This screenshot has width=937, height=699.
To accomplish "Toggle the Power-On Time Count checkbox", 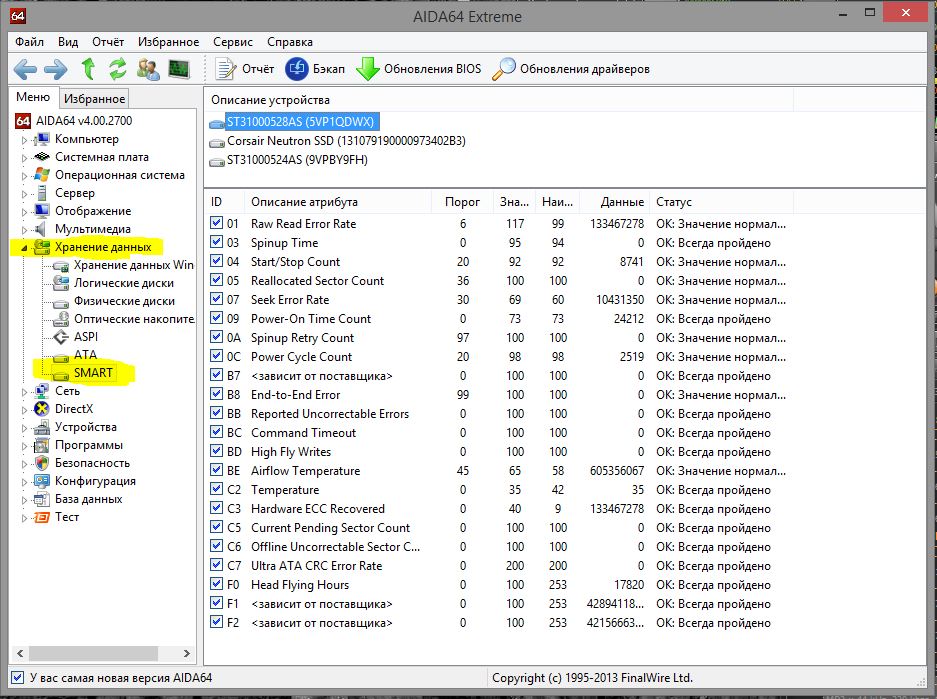I will point(216,318).
